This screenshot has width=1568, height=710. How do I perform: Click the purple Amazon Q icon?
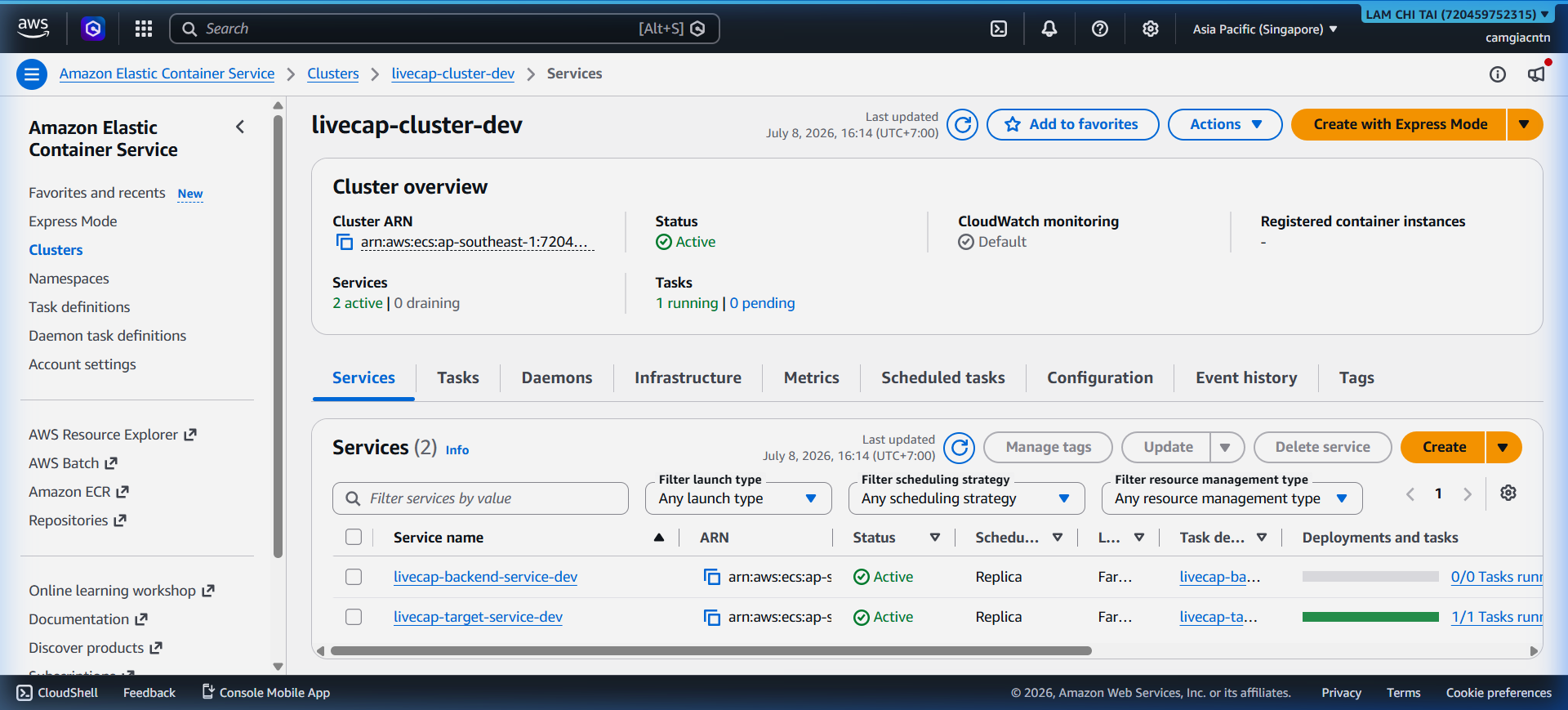click(93, 29)
